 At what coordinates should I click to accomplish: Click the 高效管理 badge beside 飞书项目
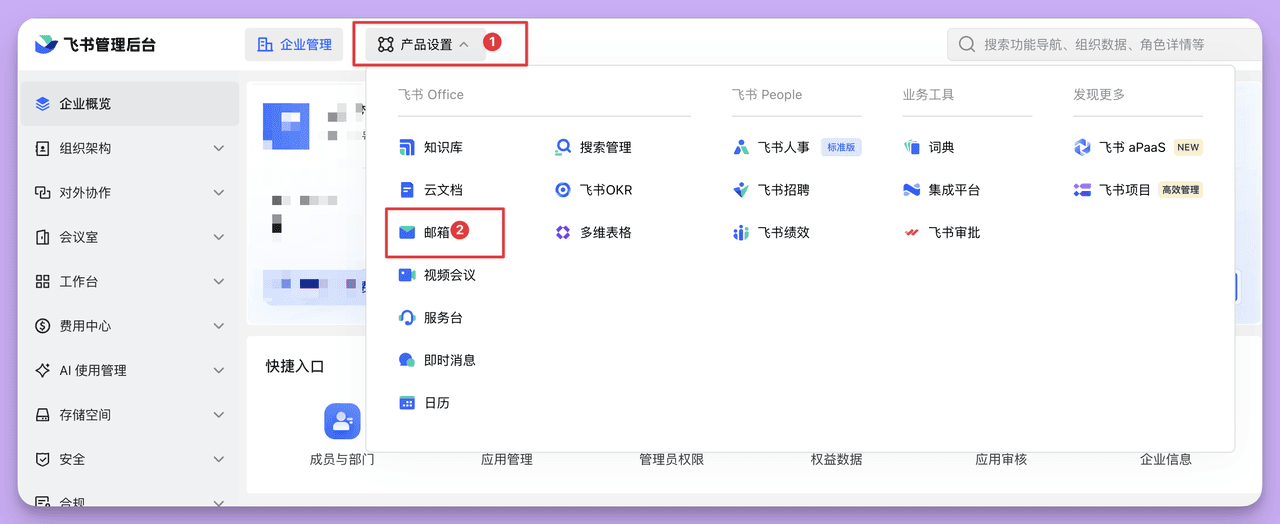1181,189
